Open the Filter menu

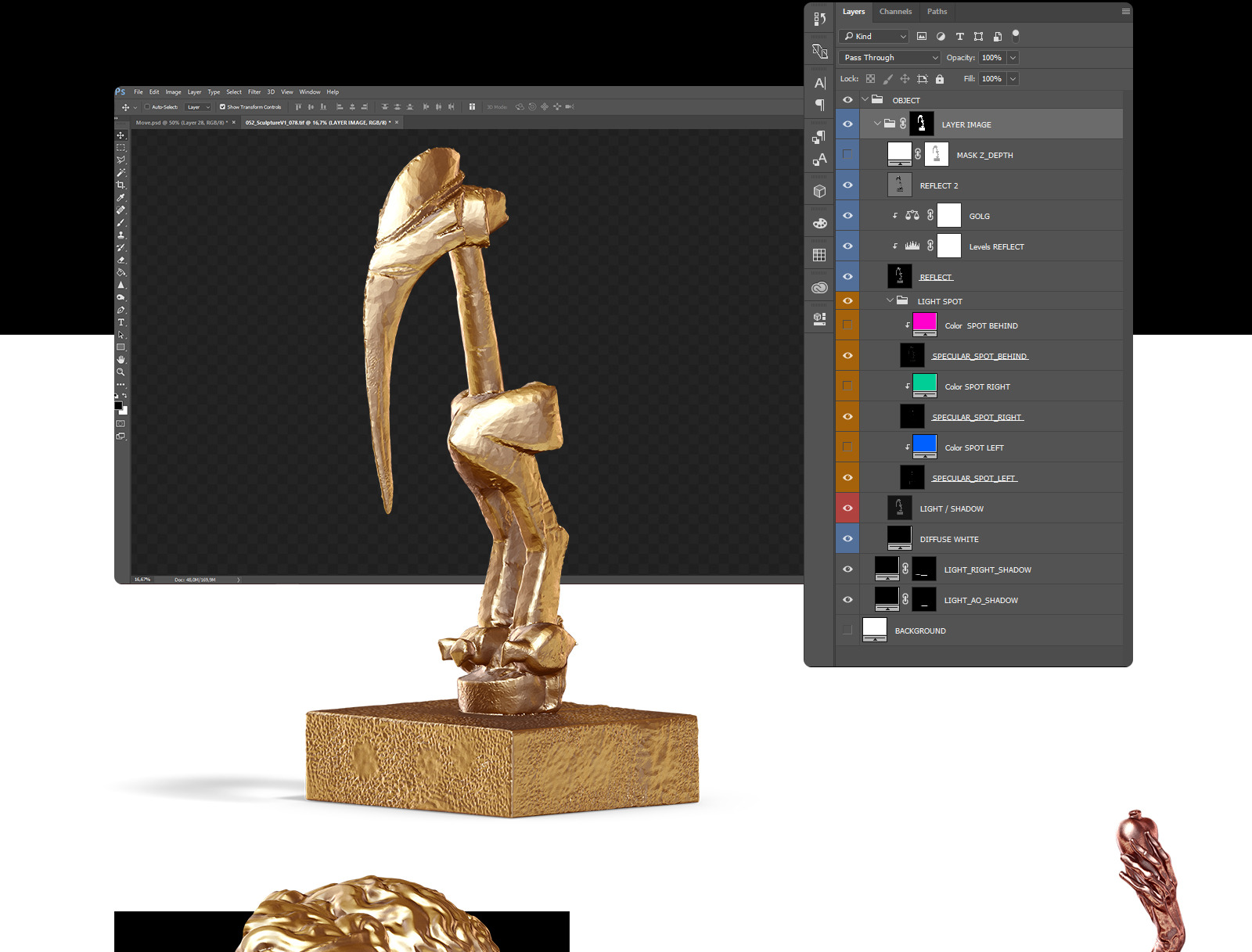tap(254, 92)
